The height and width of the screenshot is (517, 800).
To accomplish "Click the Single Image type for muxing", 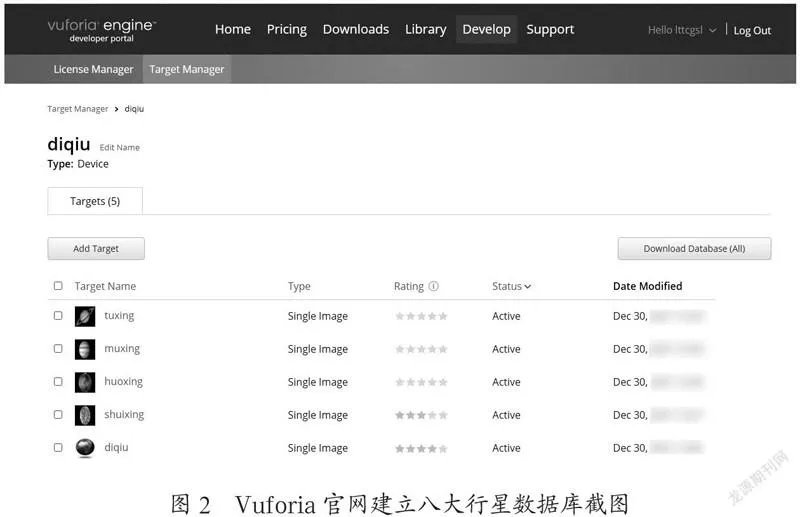I will (x=317, y=350).
